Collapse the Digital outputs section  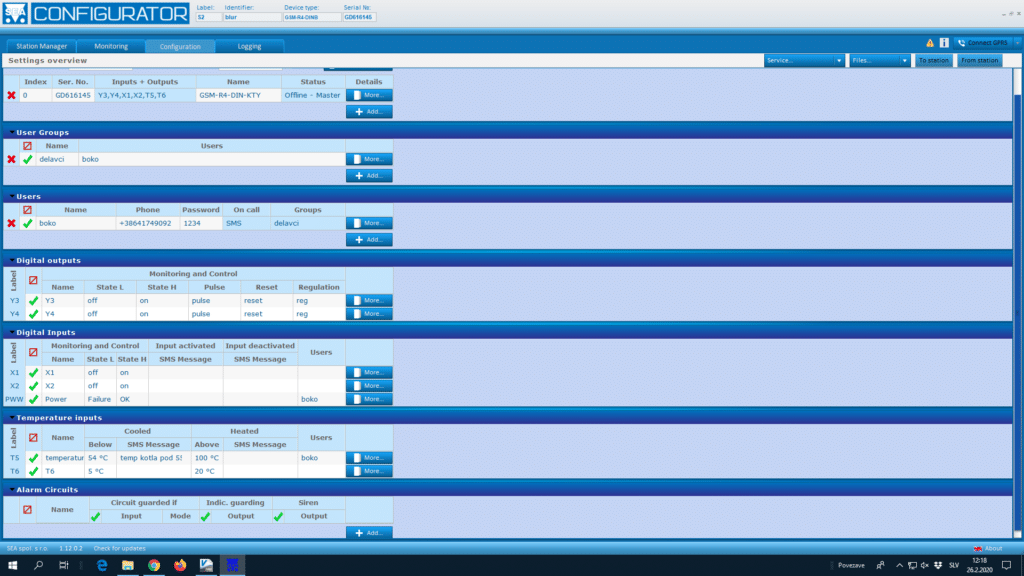point(12,261)
